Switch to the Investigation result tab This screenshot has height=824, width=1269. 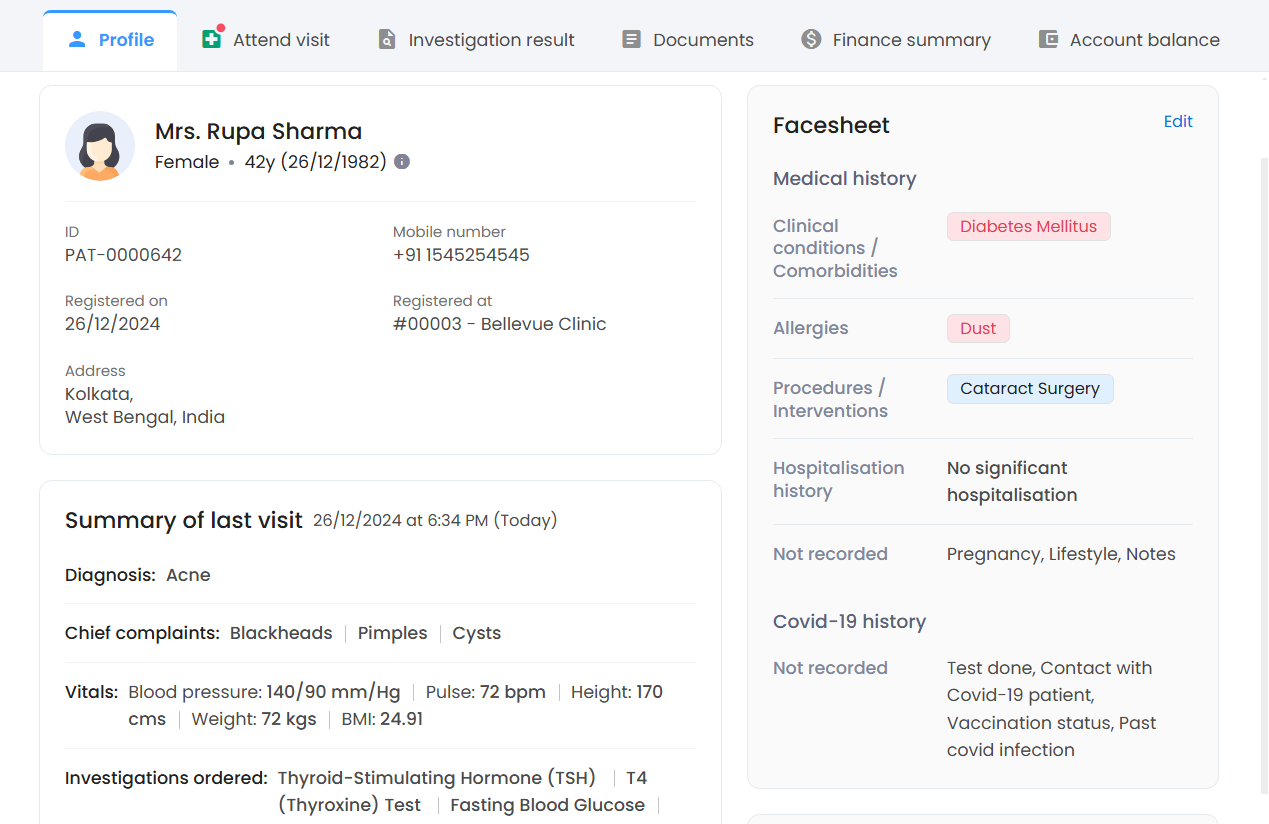tap(491, 40)
